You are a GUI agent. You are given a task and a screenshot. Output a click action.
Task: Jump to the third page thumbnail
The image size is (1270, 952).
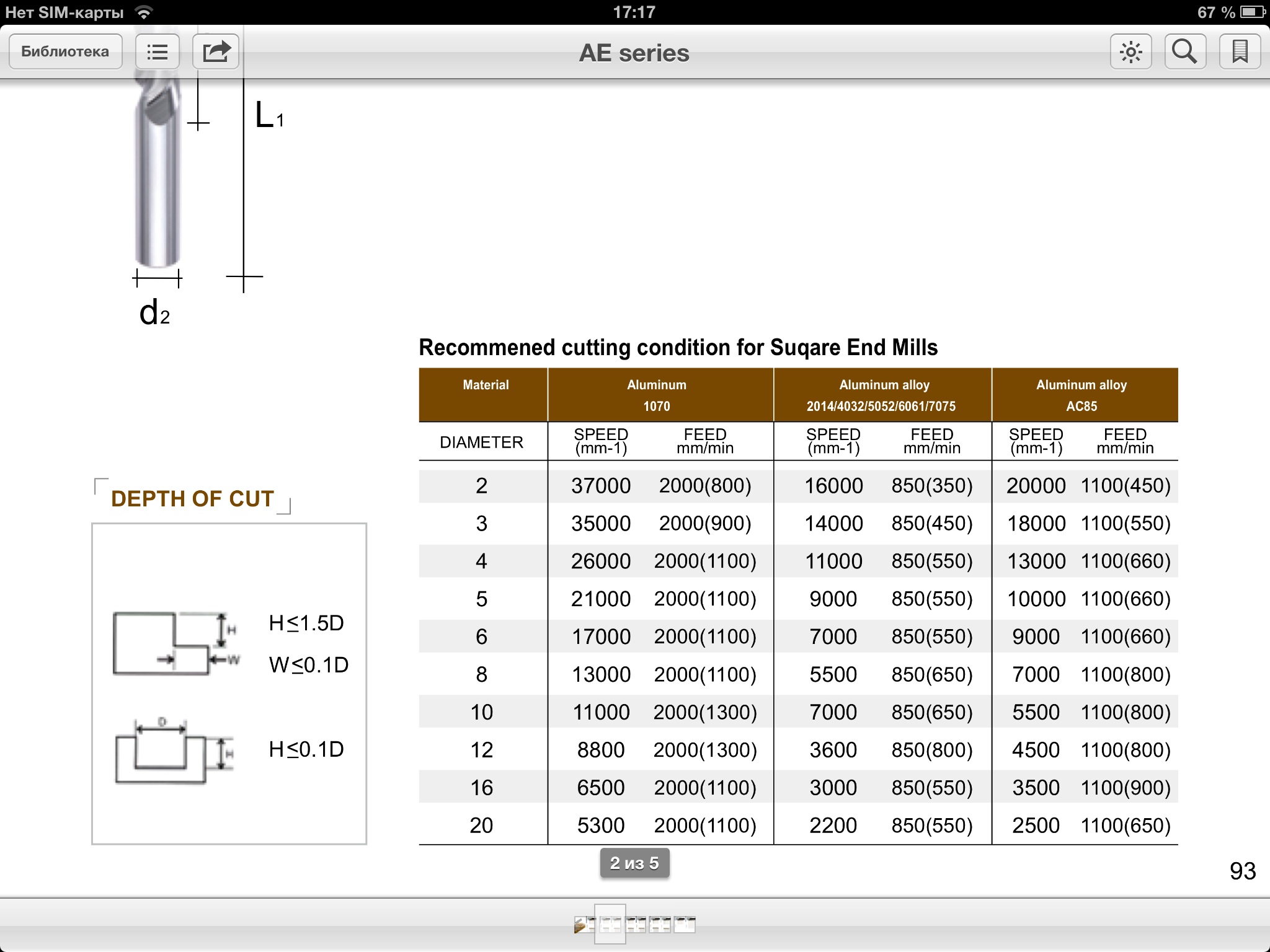pyautogui.click(x=636, y=925)
